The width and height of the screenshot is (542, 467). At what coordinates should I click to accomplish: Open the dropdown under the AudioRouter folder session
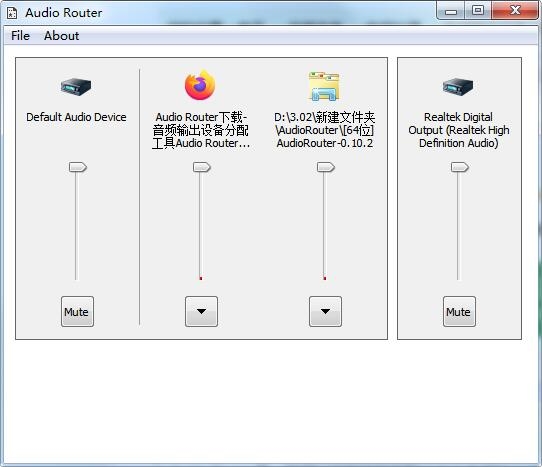[325, 311]
